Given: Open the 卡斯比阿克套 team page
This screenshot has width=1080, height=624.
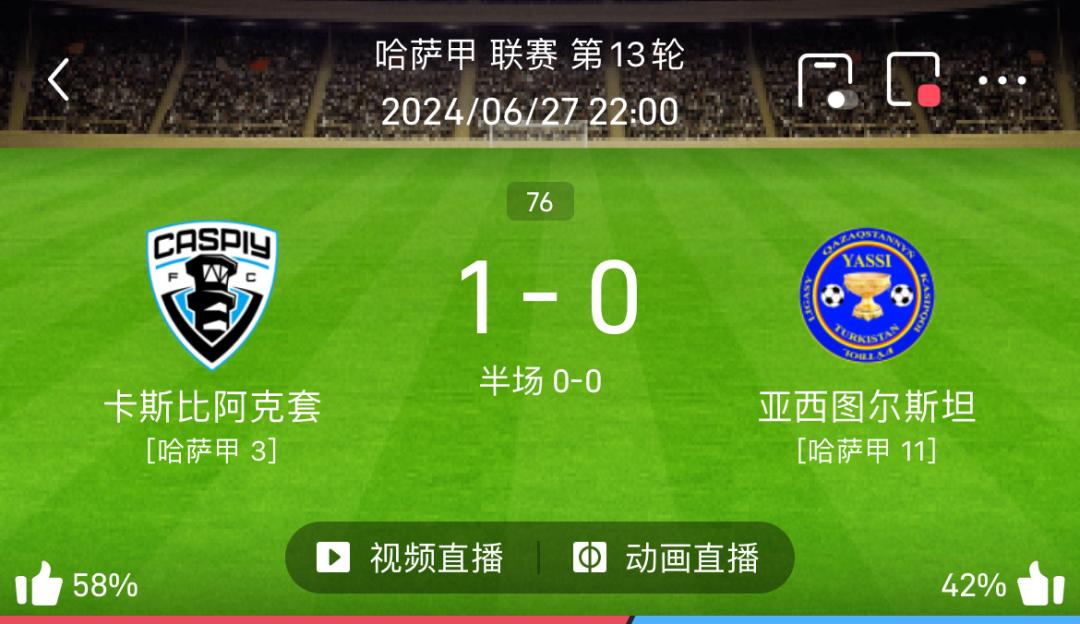Looking at the screenshot, I should pyautogui.click(x=213, y=406).
